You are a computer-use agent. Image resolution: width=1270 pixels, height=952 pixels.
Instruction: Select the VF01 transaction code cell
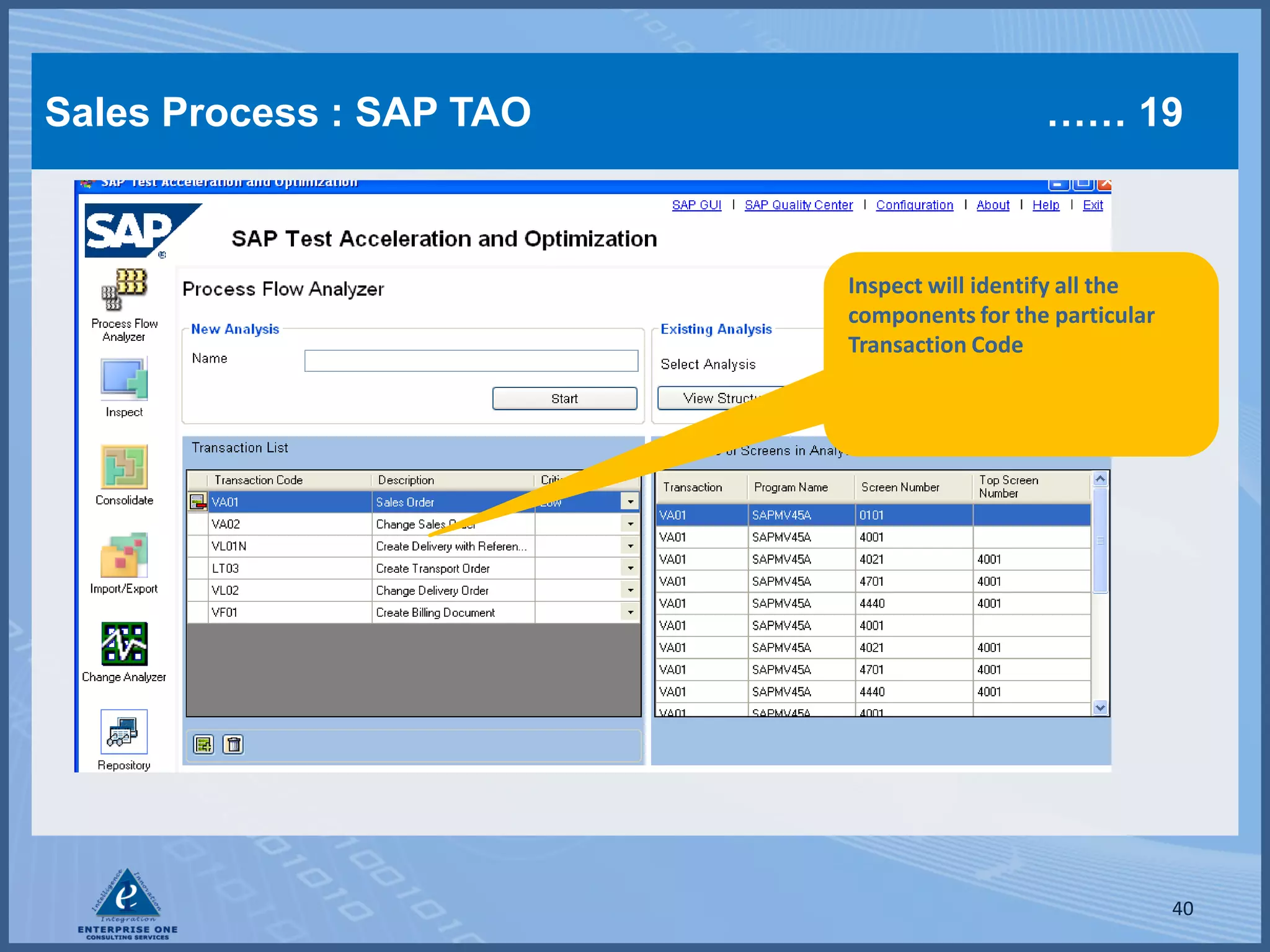click(290, 612)
